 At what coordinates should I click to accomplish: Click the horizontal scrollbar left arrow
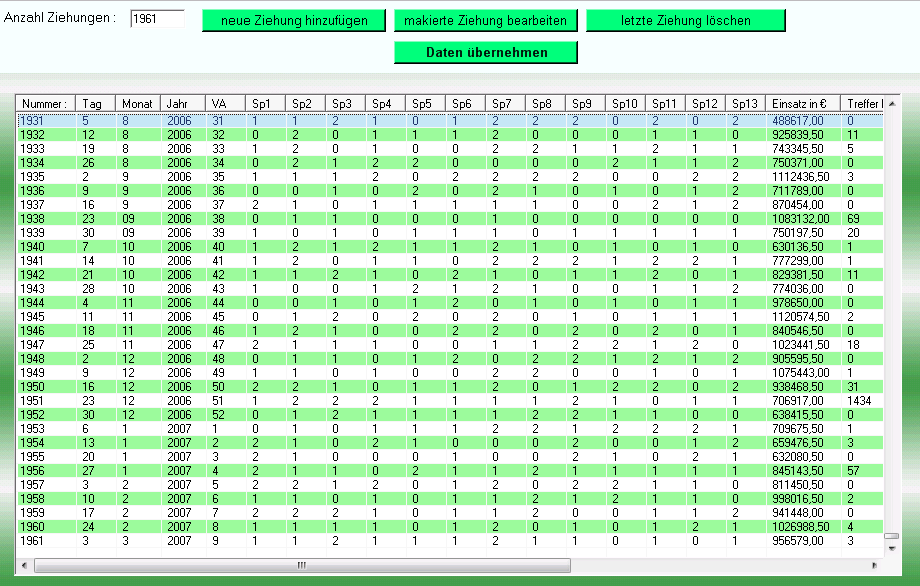point(24,565)
